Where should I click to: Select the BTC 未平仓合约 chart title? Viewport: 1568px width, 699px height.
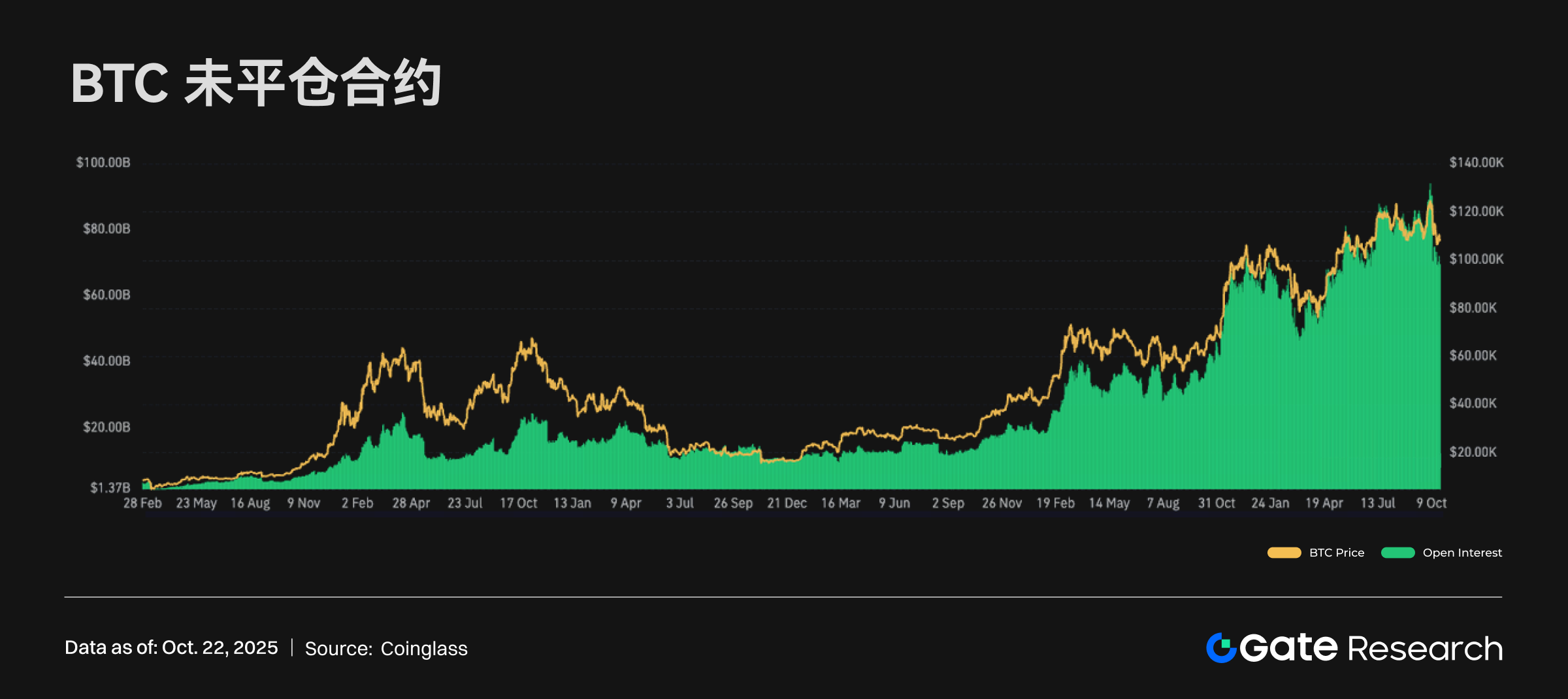coord(256,83)
